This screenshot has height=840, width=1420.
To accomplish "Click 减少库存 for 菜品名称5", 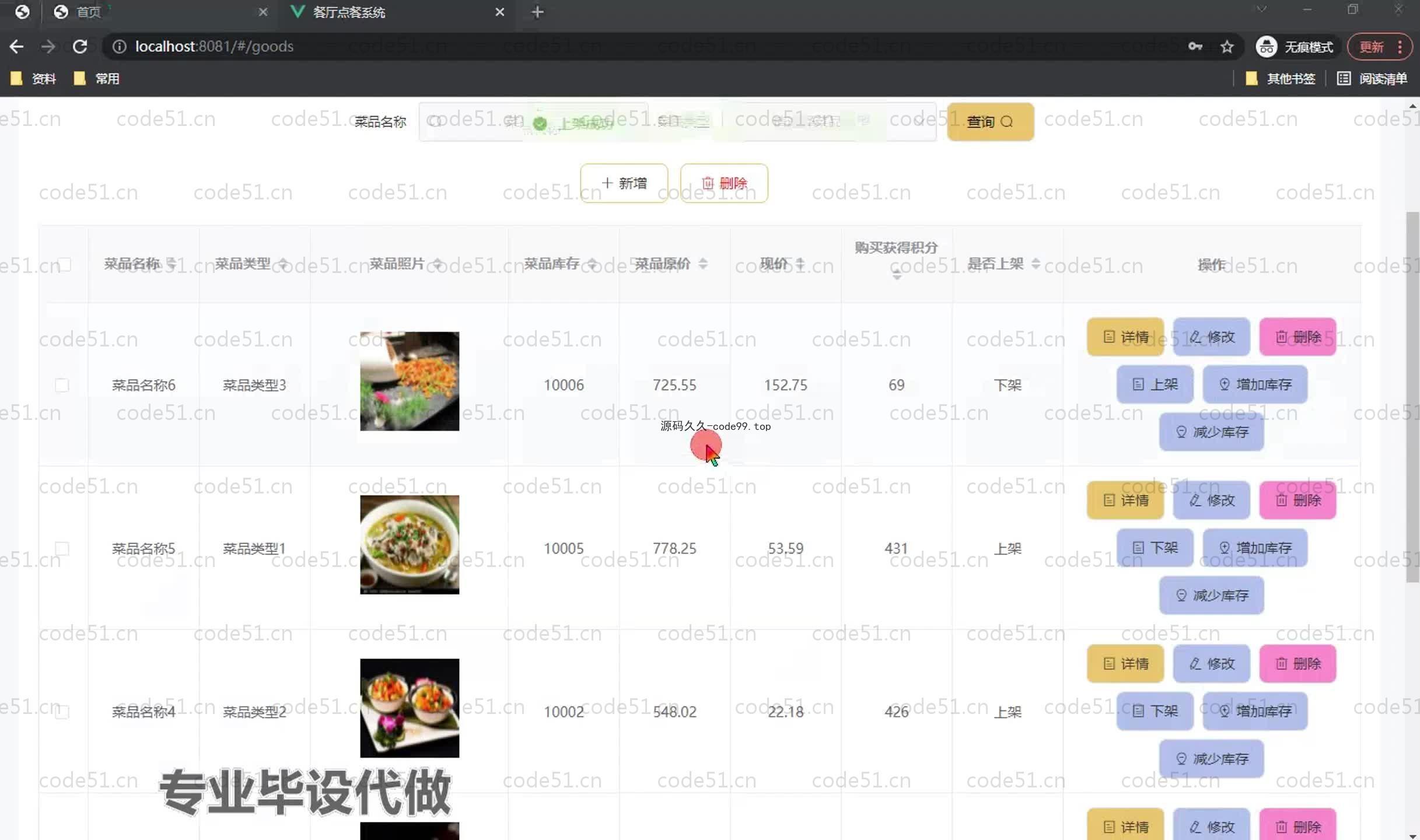I will (1212, 595).
